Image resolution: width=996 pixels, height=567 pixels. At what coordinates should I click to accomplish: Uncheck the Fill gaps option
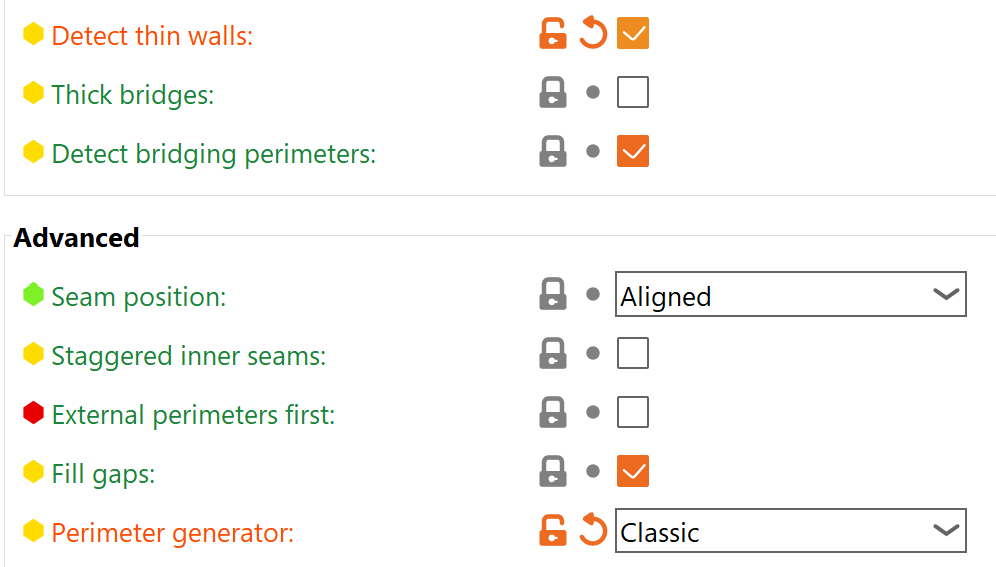click(633, 471)
